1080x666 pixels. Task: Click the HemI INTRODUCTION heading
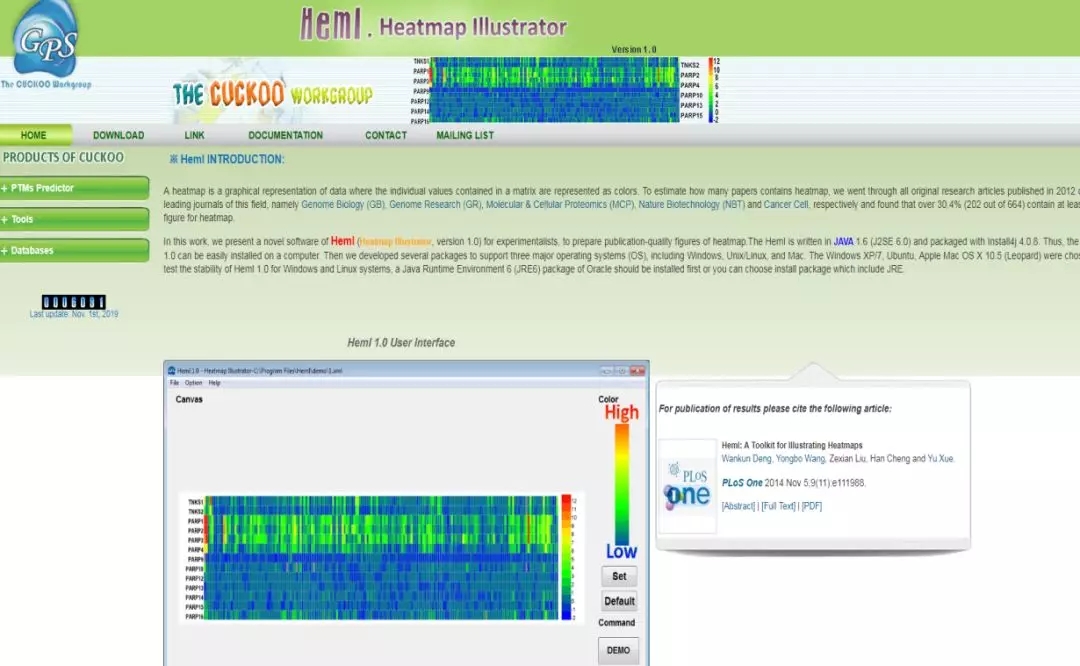coord(227,159)
